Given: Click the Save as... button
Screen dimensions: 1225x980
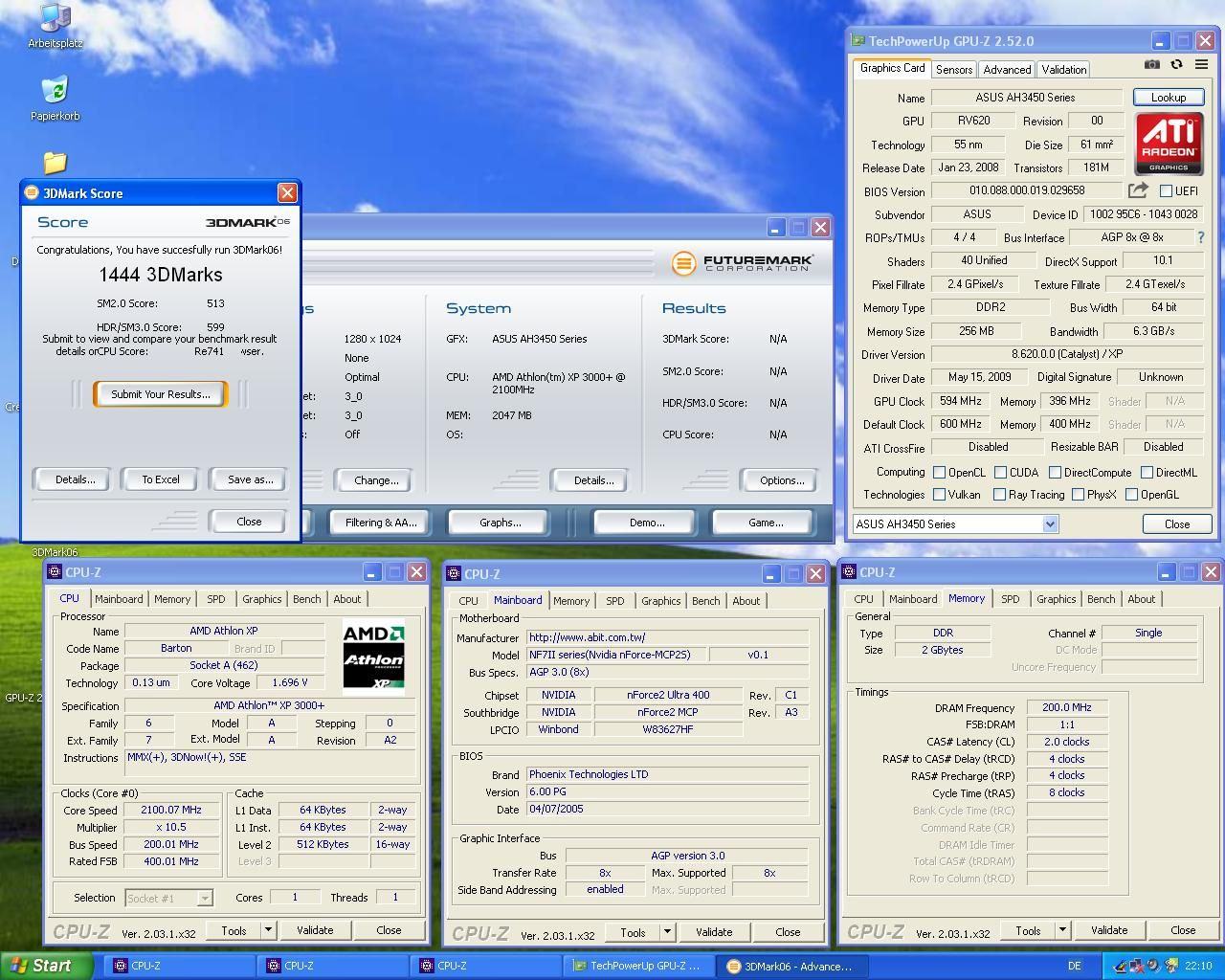Looking at the screenshot, I should point(250,479).
